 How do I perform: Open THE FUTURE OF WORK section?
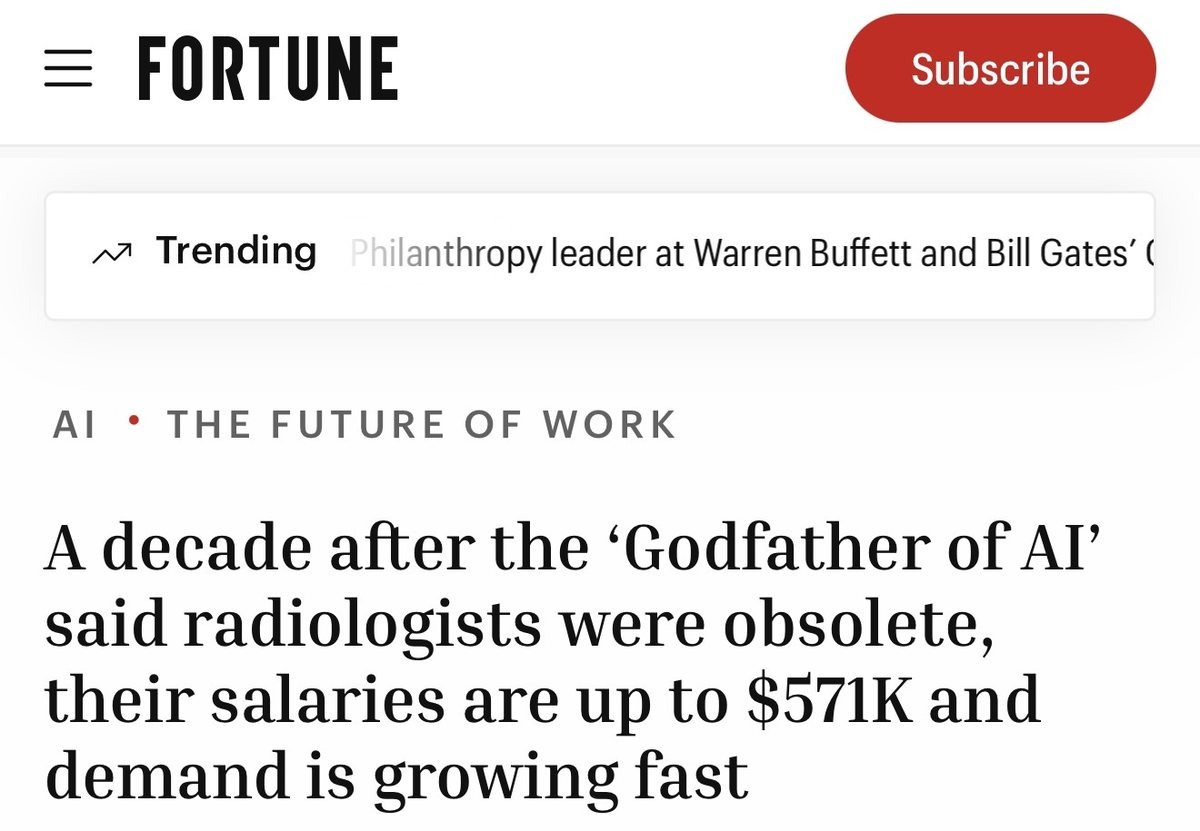tap(422, 425)
